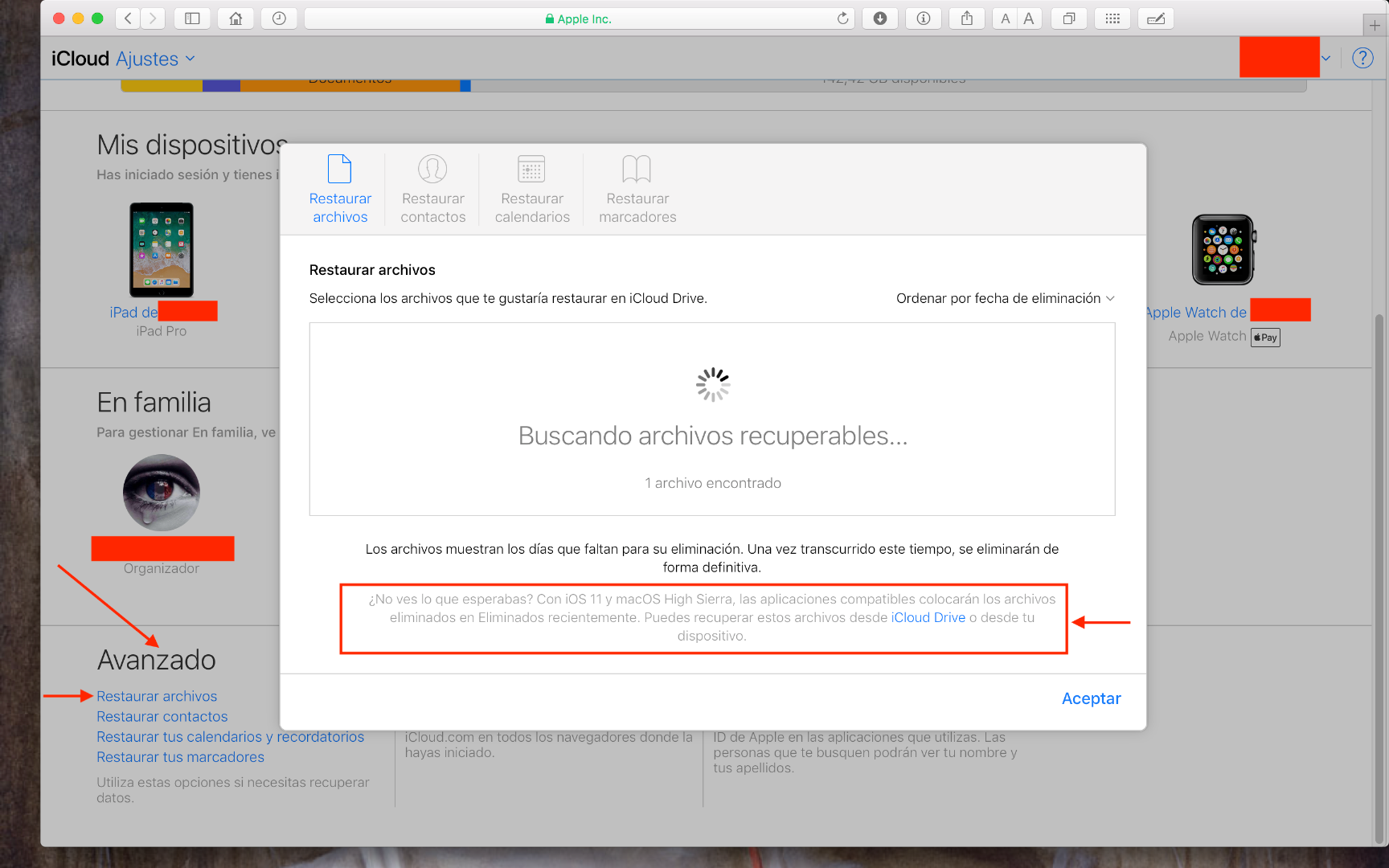Increase text size with large A
The image size is (1389, 868).
coord(1030,18)
